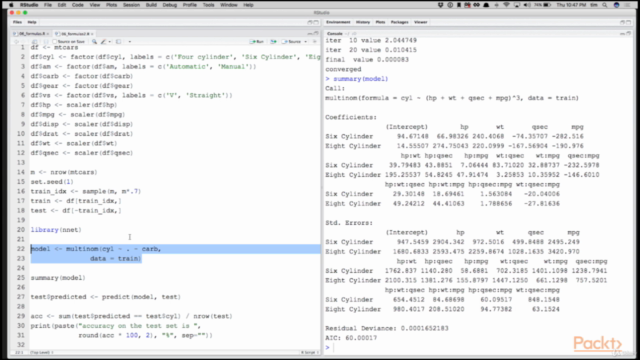Click code line 'set.seed(1)'
The height and width of the screenshot is (360, 640).
(x=52, y=182)
